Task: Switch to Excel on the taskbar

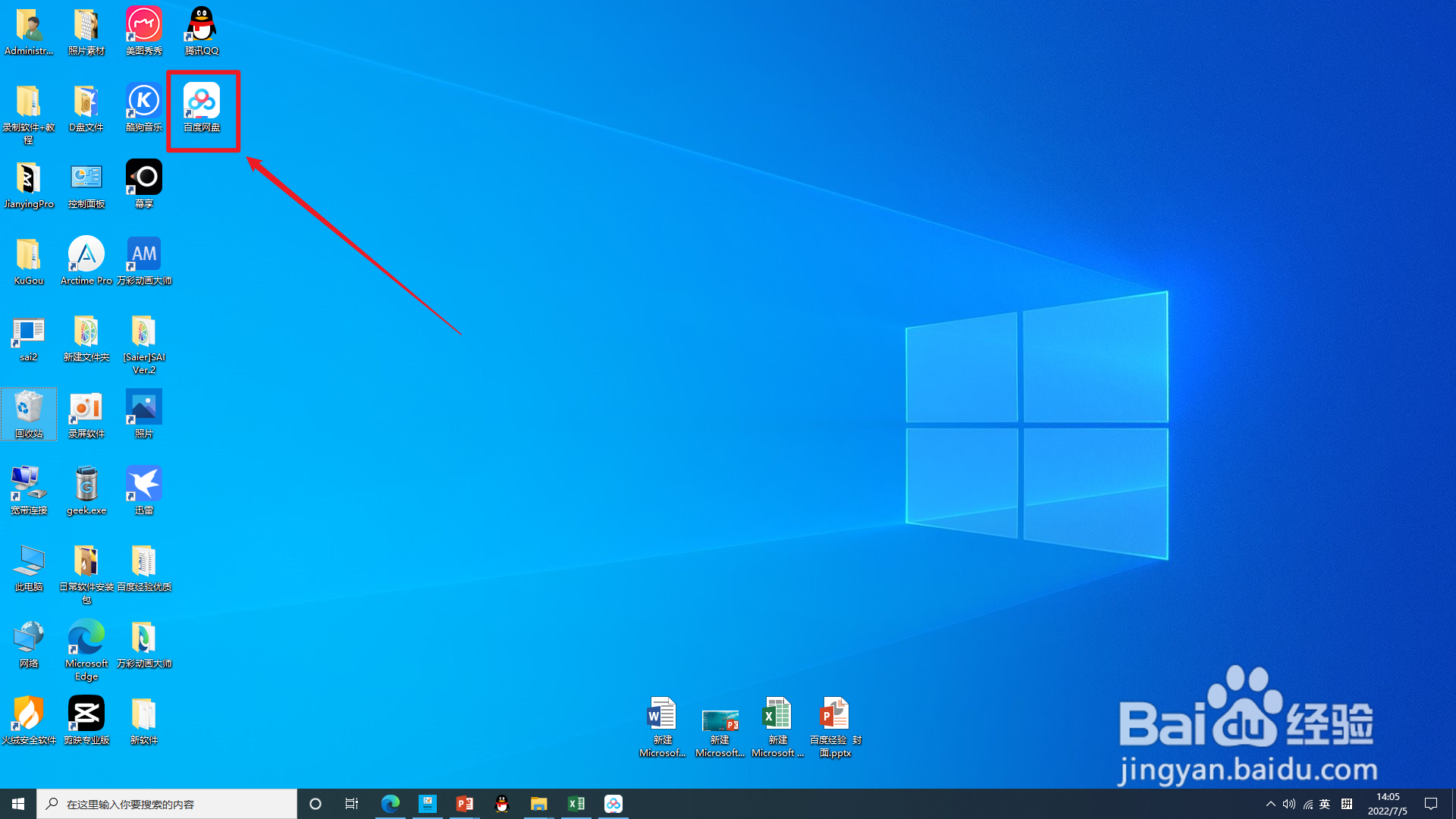Action: 576,804
